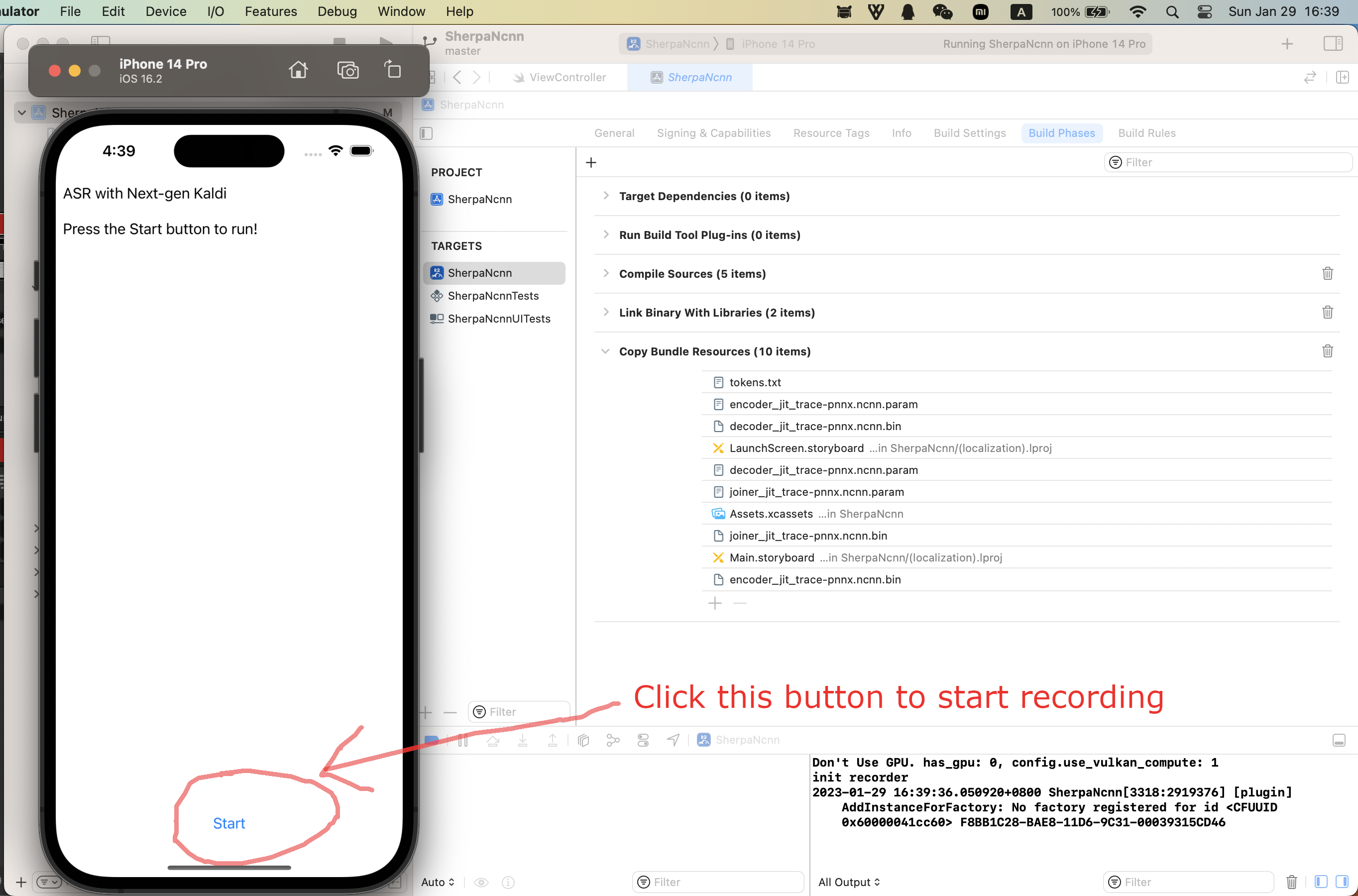1358x896 pixels.
Task: Click the console output Filter field
Action: pos(1188,882)
